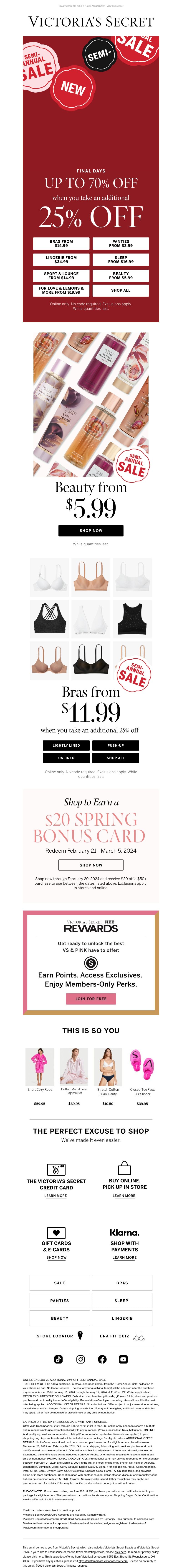Click the Victoria's Secret credit card icon
This screenshot has height=1568, width=182.
coord(56,1169)
